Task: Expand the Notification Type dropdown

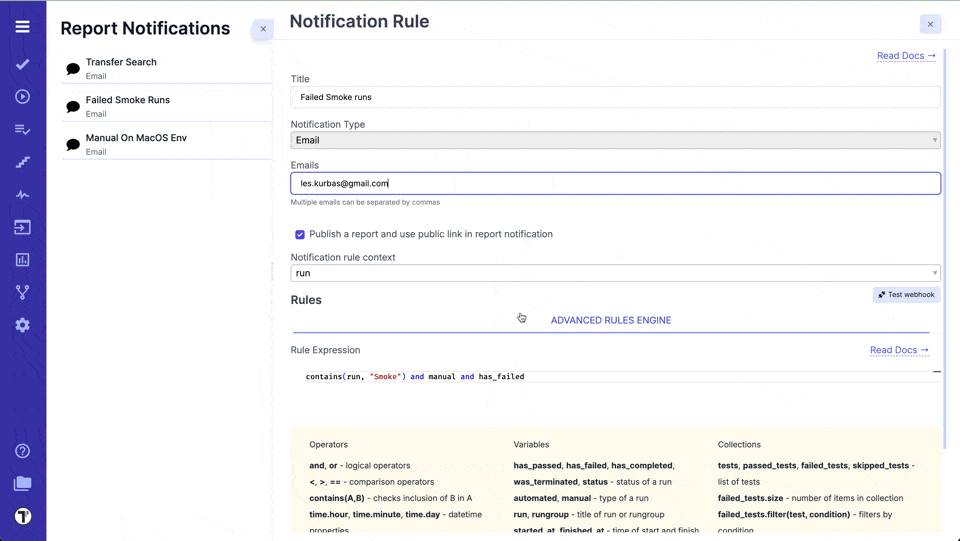Action: 615,140
